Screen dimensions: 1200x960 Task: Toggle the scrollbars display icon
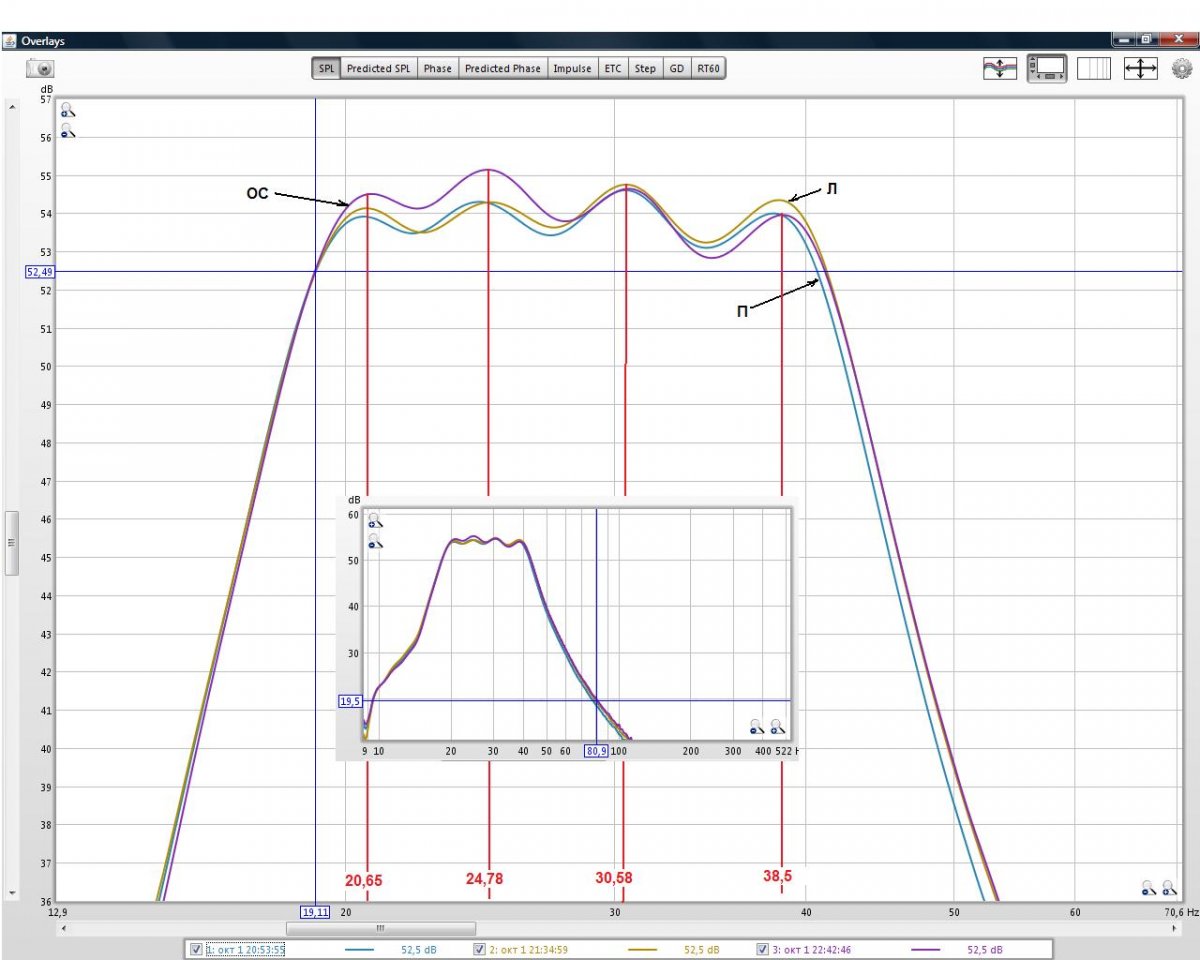[x=1048, y=69]
